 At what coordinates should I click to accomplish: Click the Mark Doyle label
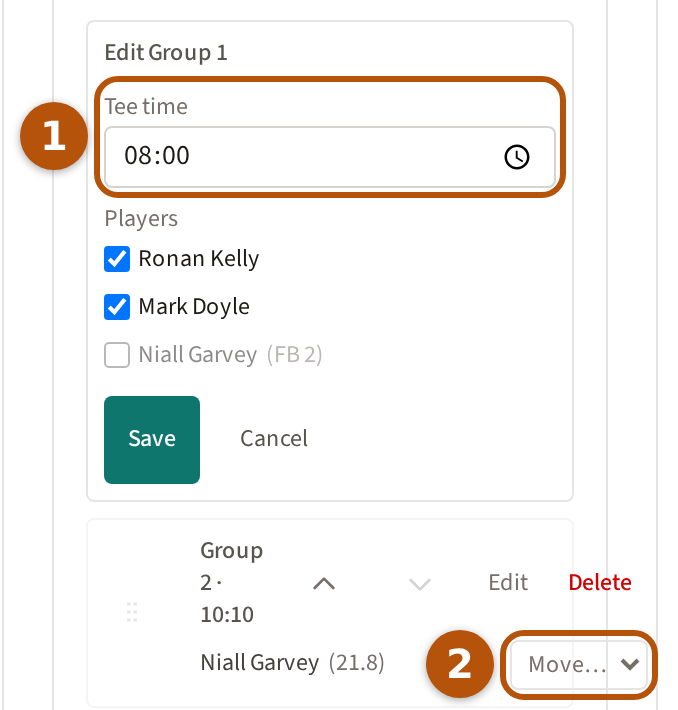pyautogui.click(x=194, y=307)
